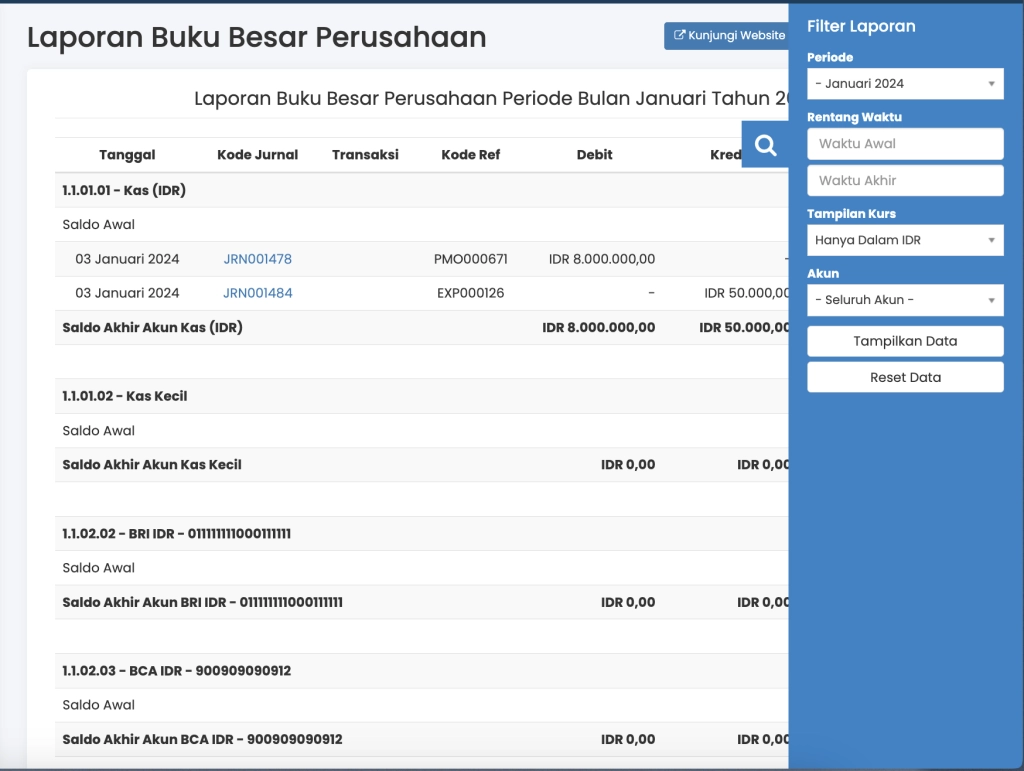Expand the Periode dropdown showing Januari 2024
Image resolution: width=1024 pixels, height=771 pixels.
pyautogui.click(x=904, y=84)
